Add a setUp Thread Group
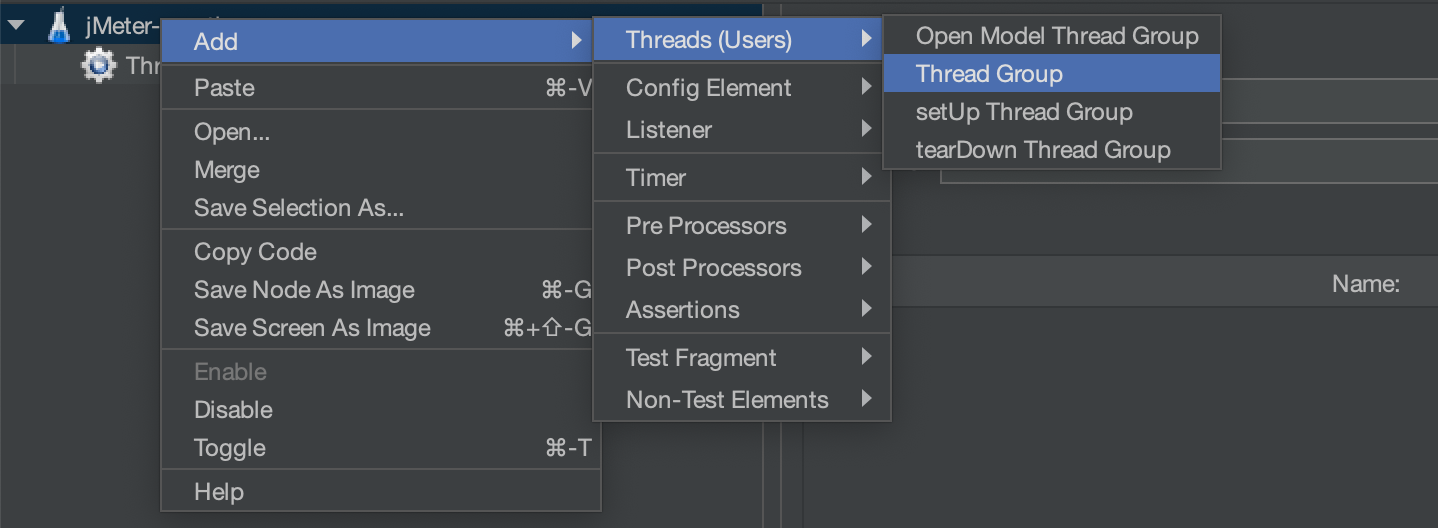Screen dimensions: 1438x528 pos(1023,112)
